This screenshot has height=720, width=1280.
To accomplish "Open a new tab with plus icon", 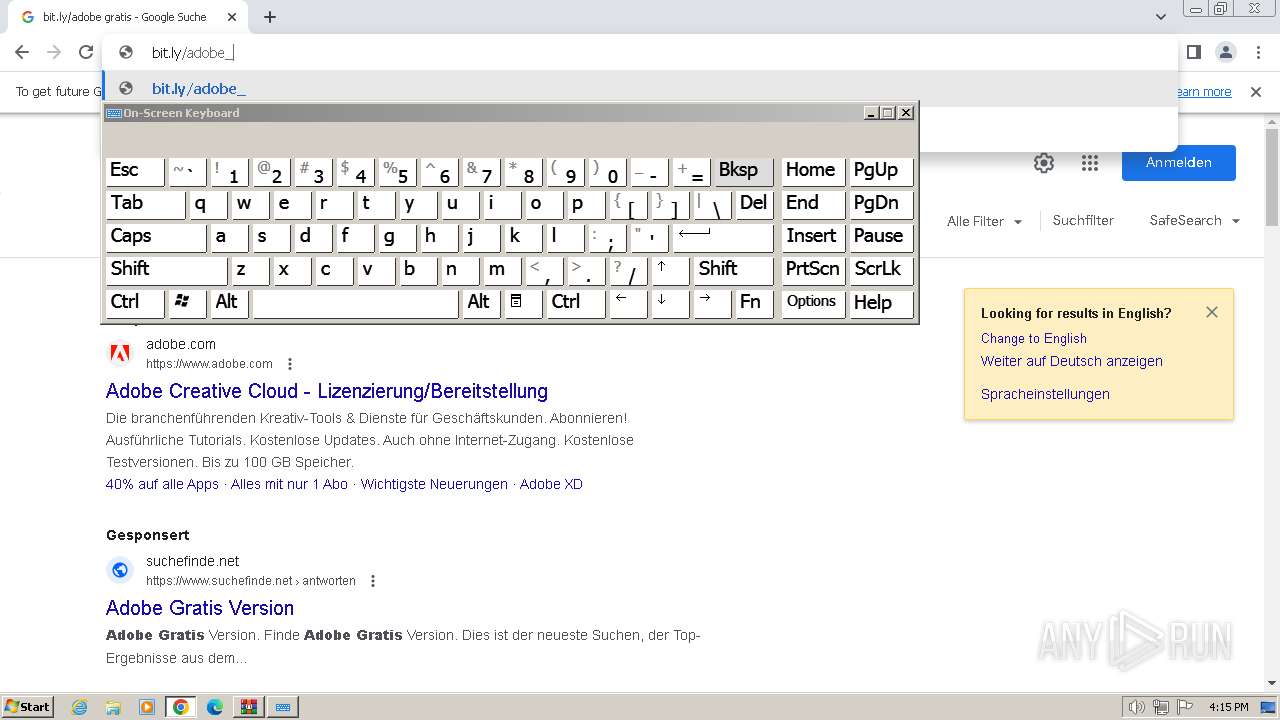I will tap(270, 17).
